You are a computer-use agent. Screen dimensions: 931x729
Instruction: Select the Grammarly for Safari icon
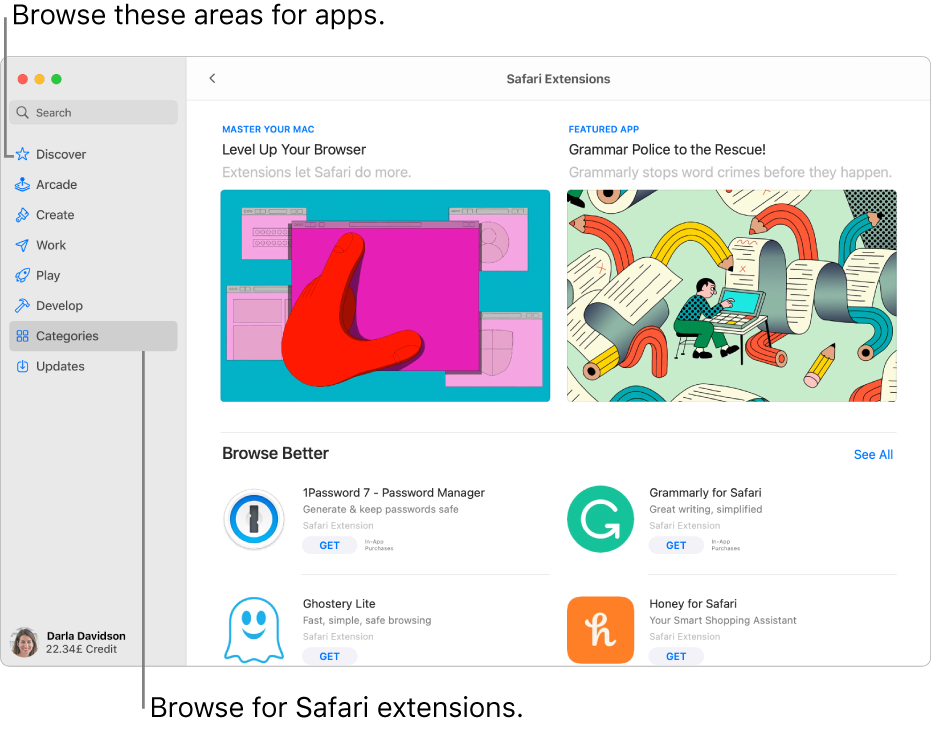tap(600, 519)
